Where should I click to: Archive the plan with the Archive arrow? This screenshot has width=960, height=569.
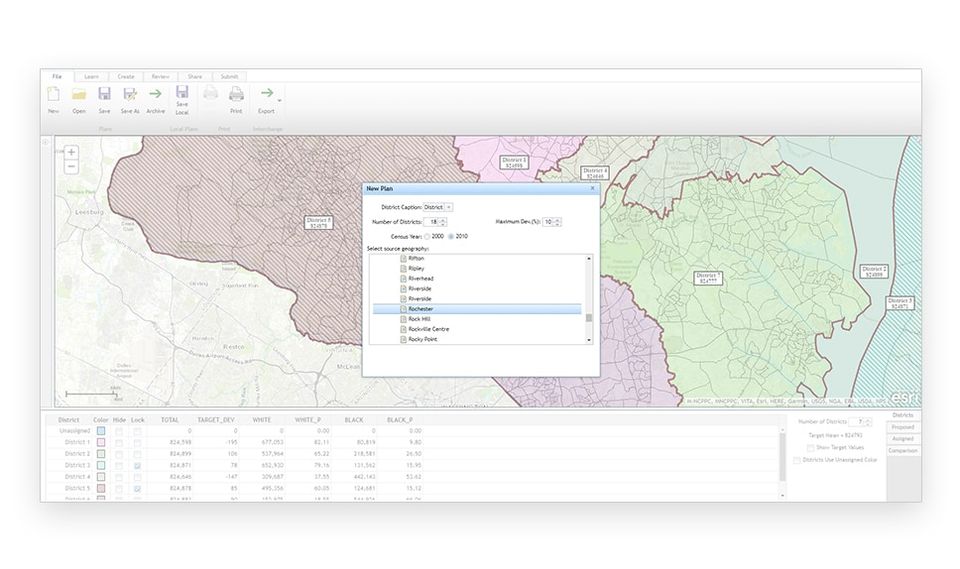pos(156,94)
